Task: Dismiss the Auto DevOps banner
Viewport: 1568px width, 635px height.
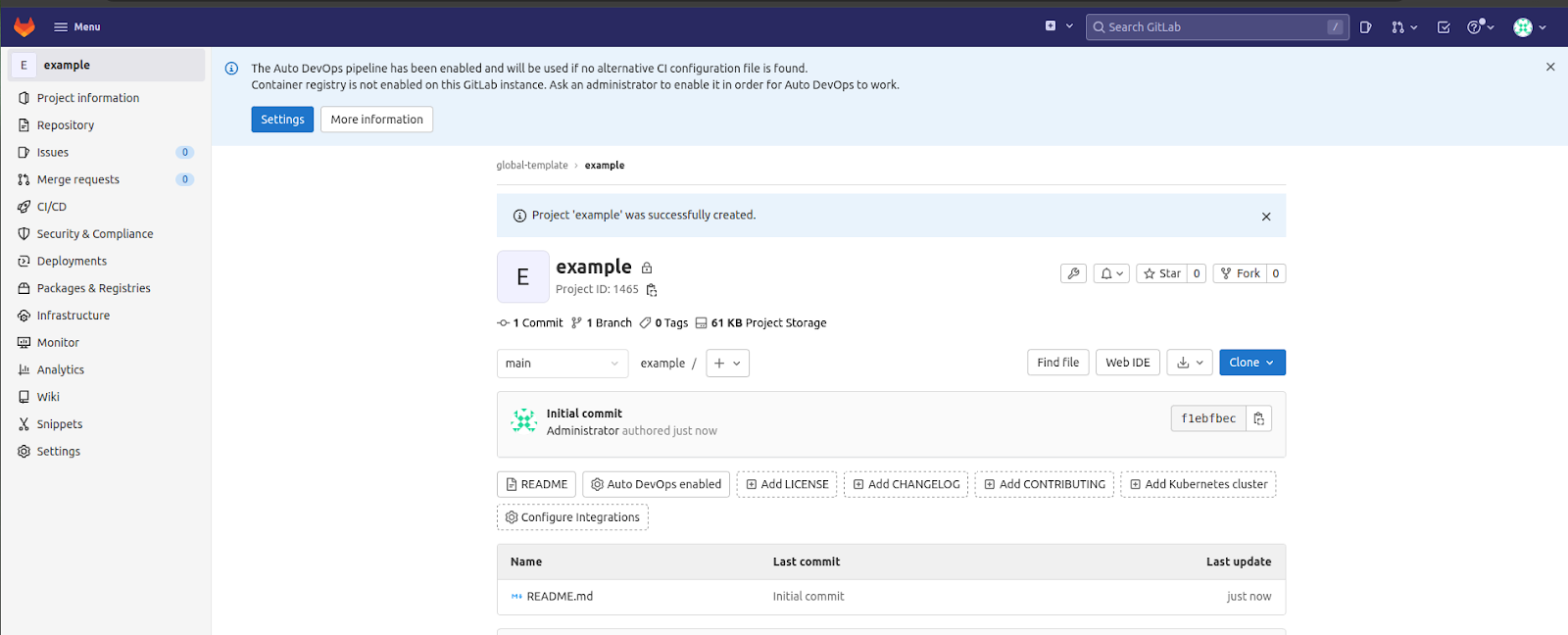Action: [1550, 68]
